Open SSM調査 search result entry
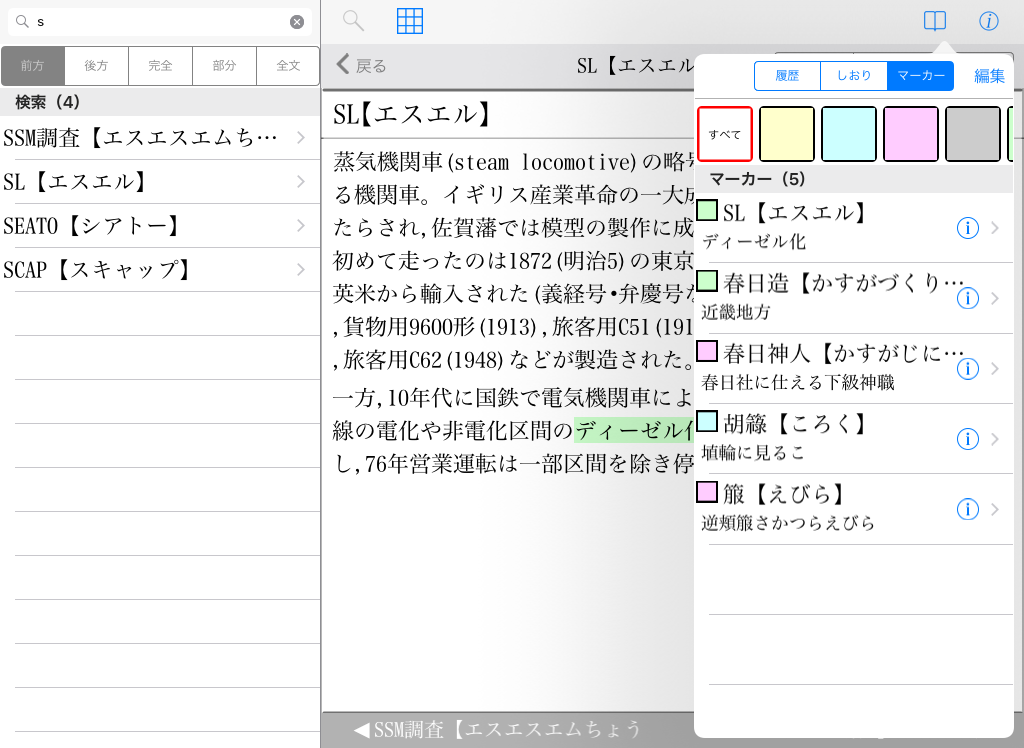Image resolution: width=1024 pixels, height=748 pixels. pos(150,138)
